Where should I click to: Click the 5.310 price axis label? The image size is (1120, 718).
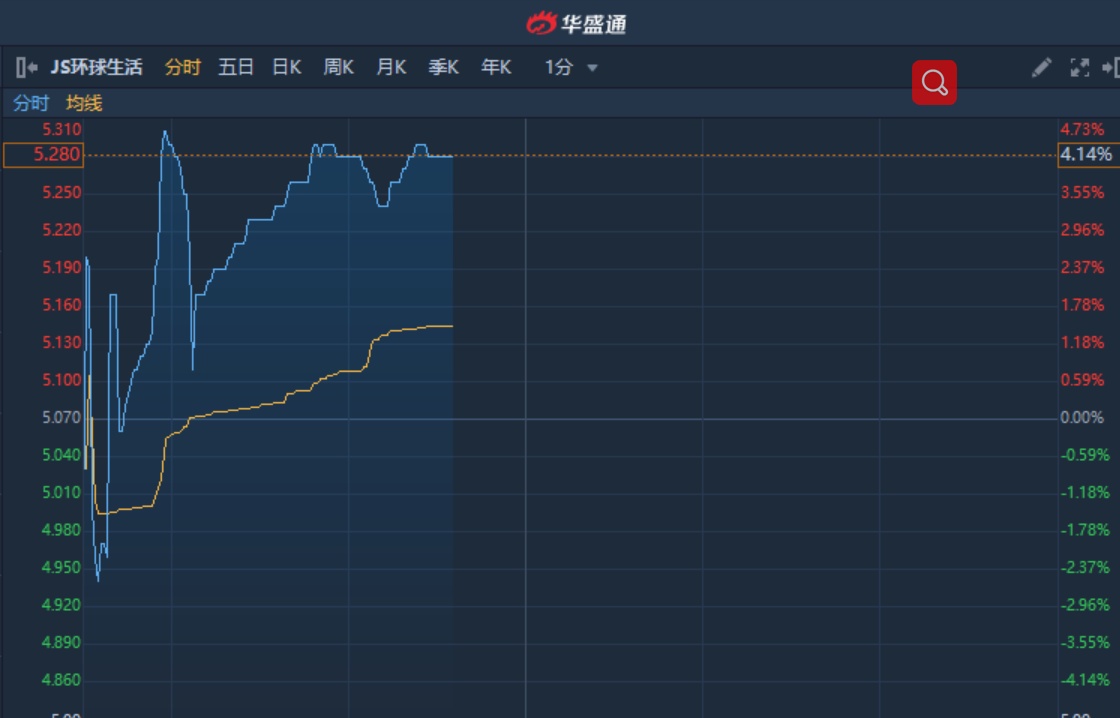61,129
